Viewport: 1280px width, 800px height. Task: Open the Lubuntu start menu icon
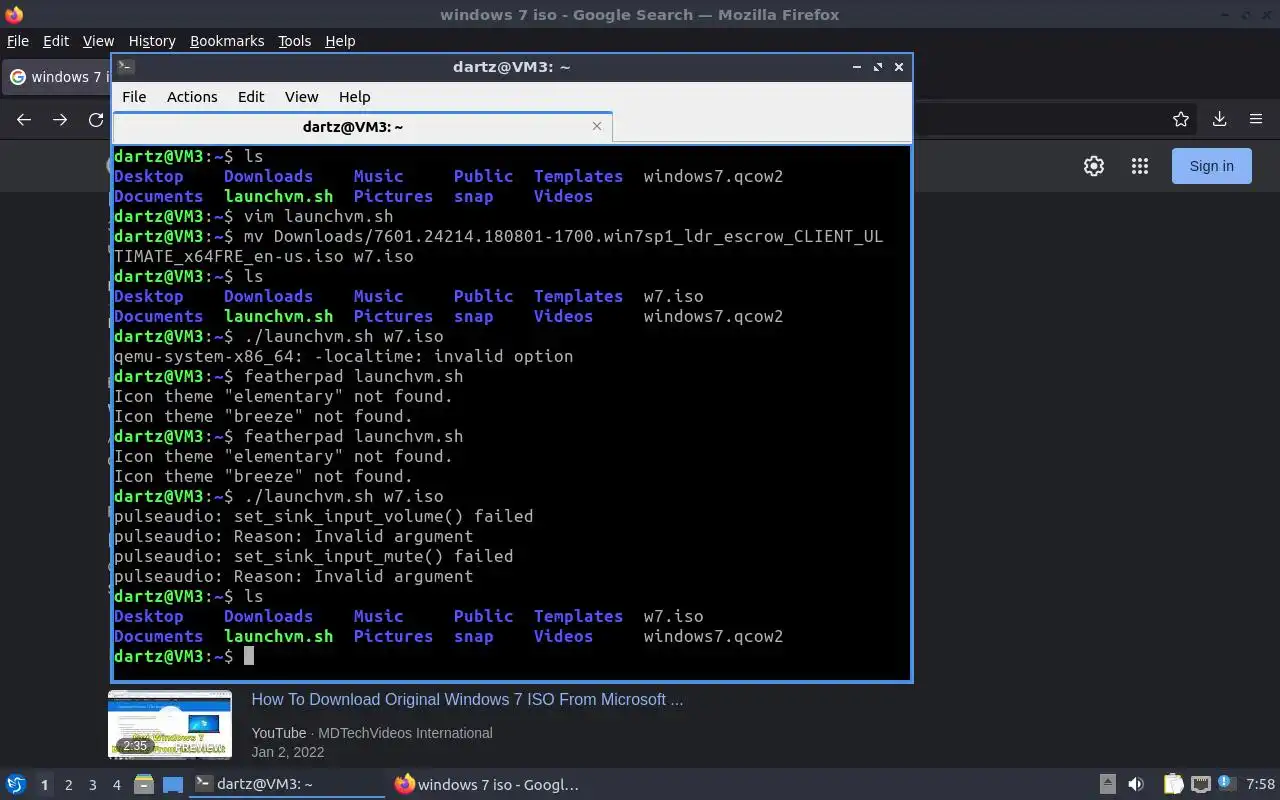(16, 784)
